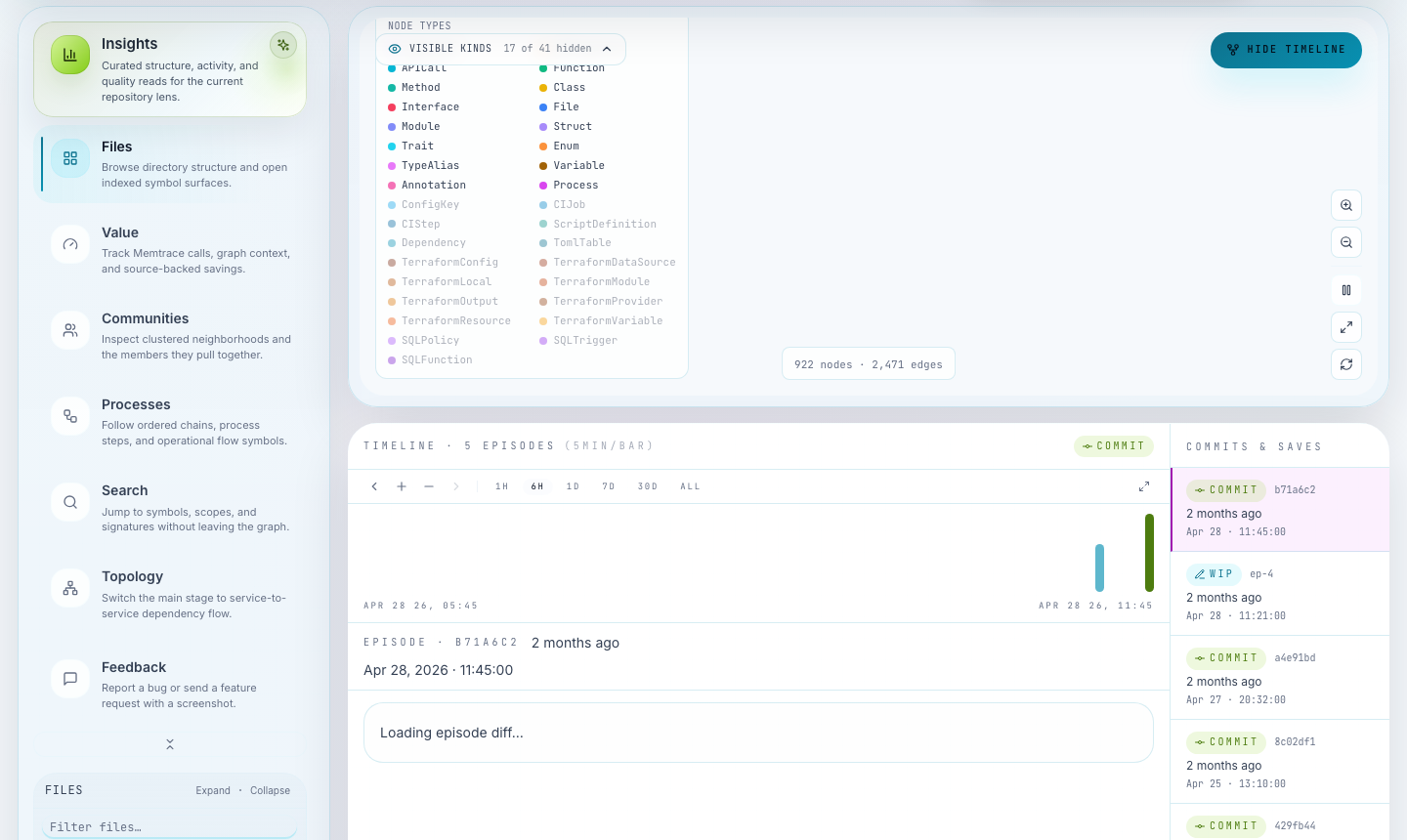
Task: Select commit b71a6c2 in commits list
Action: pyautogui.click(x=1280, y=510)
